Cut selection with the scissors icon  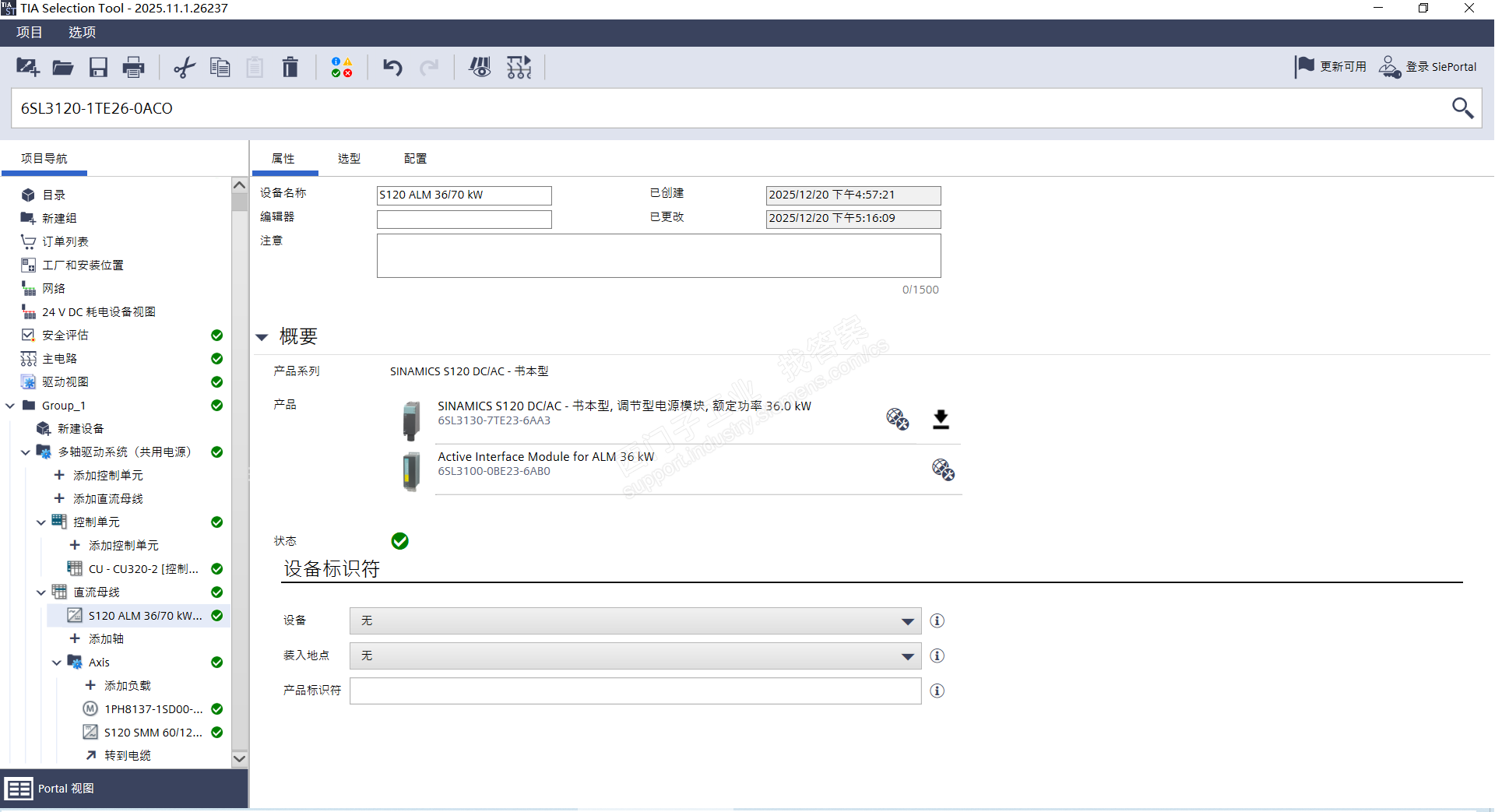click(x=185, y=67)
